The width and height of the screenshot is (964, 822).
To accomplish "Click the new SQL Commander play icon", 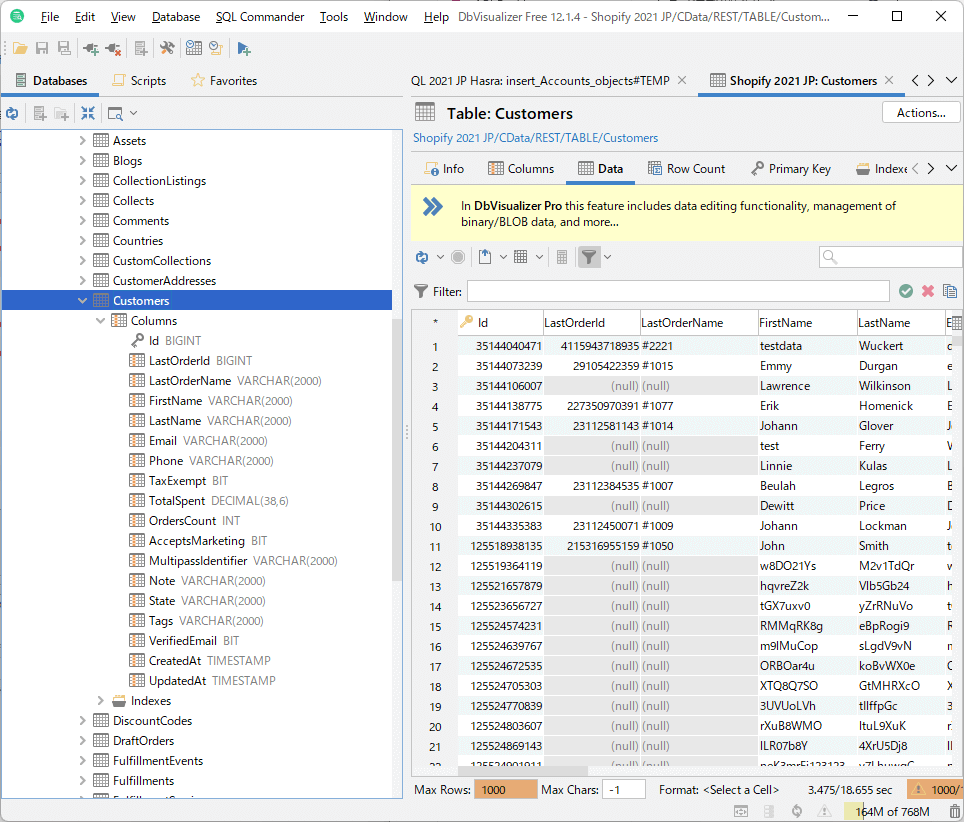I will [244, 48].
